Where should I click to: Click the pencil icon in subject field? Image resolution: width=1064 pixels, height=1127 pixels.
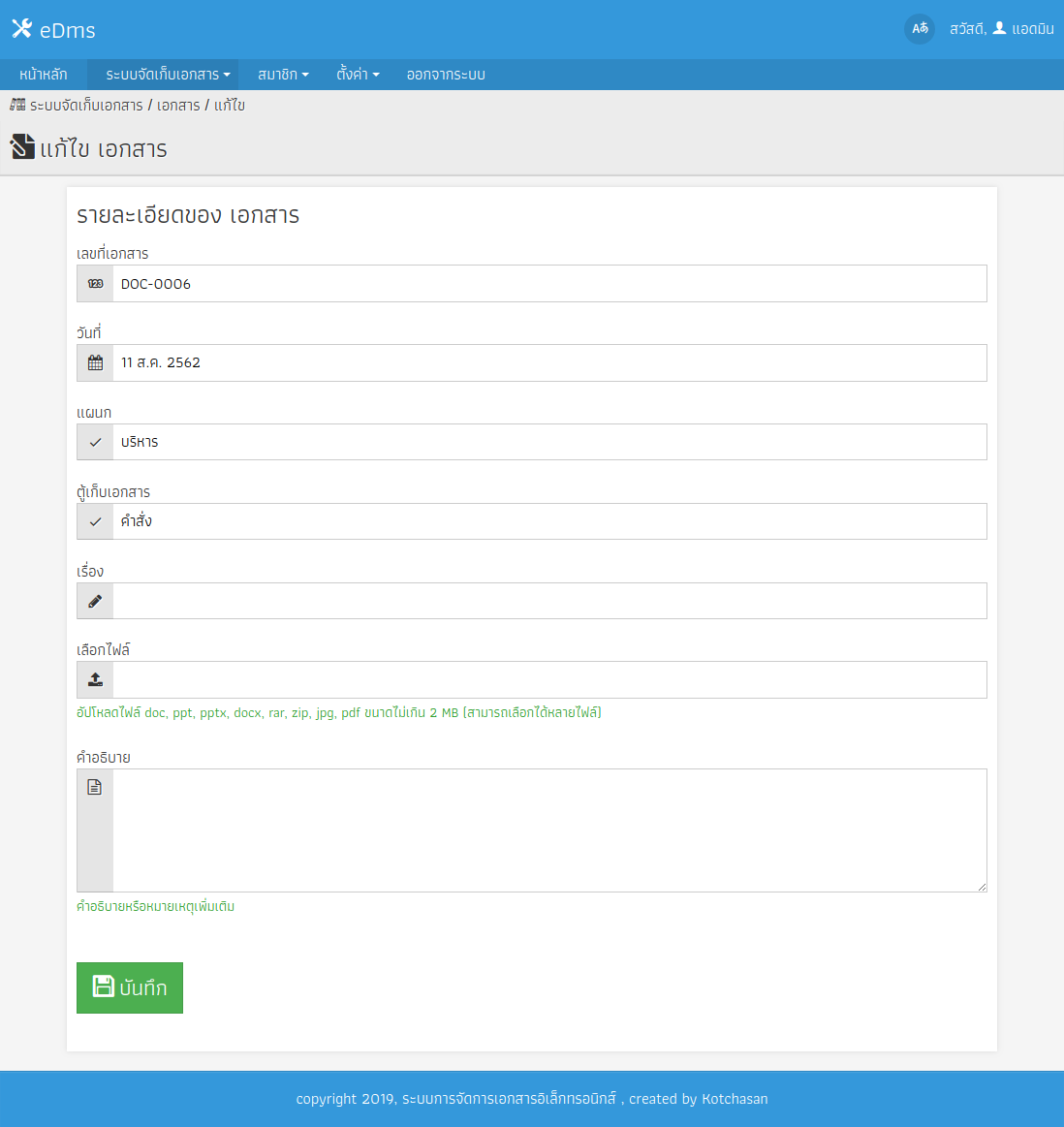click(x=95, y=602)
